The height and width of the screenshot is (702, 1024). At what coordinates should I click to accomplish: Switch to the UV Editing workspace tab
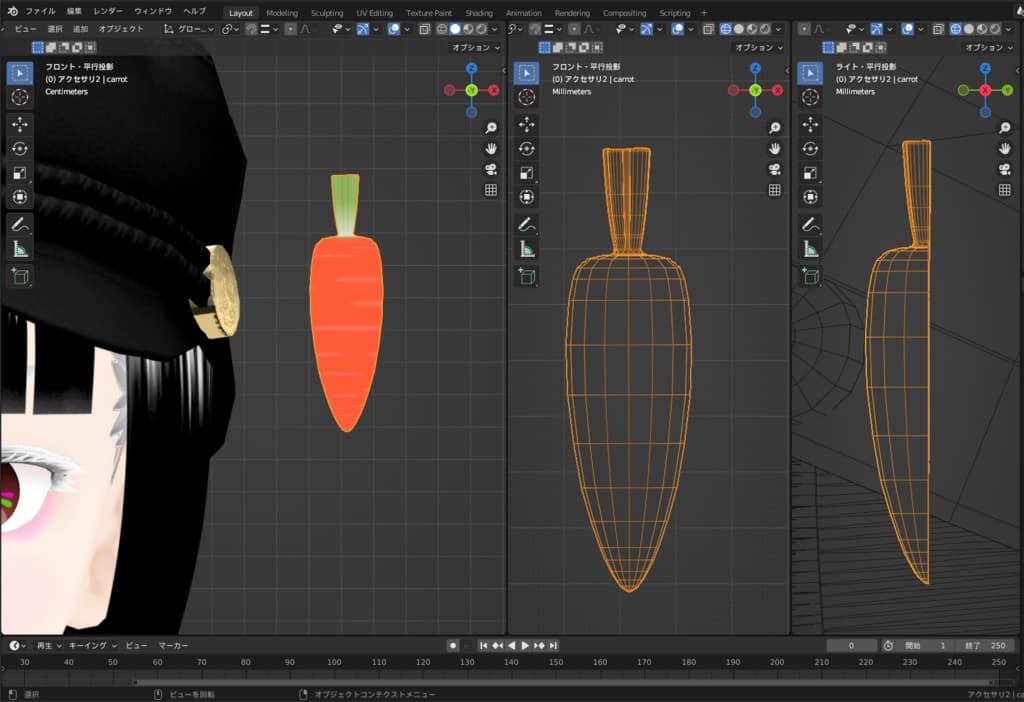click(374, 13)
